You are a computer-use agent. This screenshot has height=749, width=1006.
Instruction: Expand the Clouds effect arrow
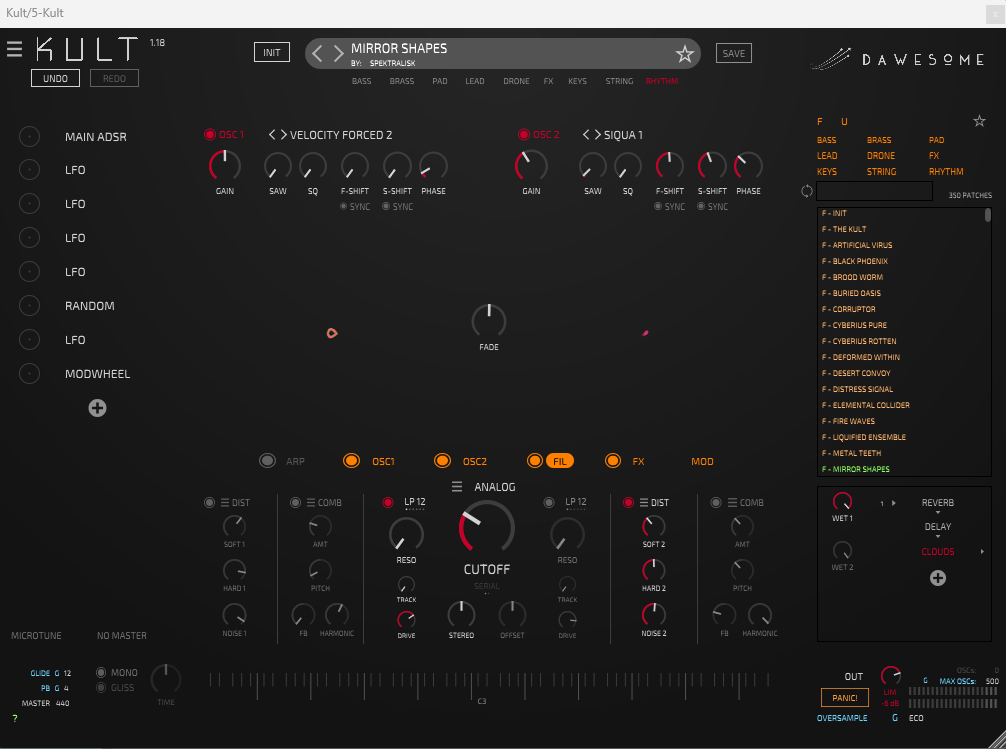pyautogui.click(x=982, y=551)
